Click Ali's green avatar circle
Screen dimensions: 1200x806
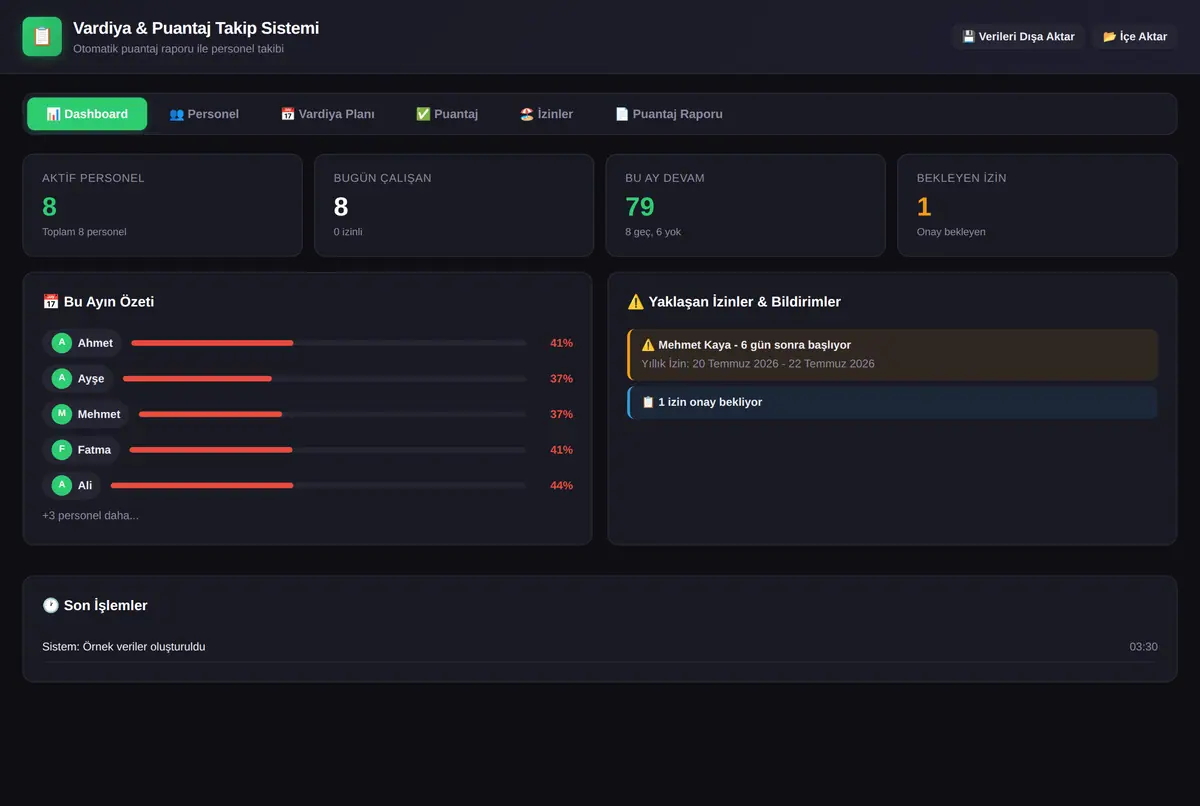coord(62,485)
